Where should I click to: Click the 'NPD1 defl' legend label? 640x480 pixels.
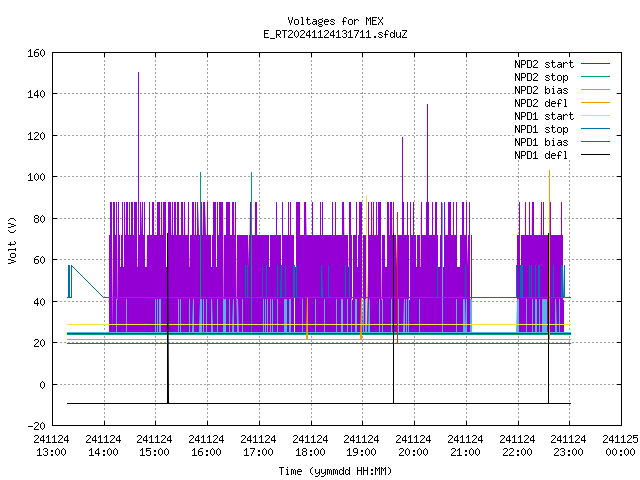point(541,155)
